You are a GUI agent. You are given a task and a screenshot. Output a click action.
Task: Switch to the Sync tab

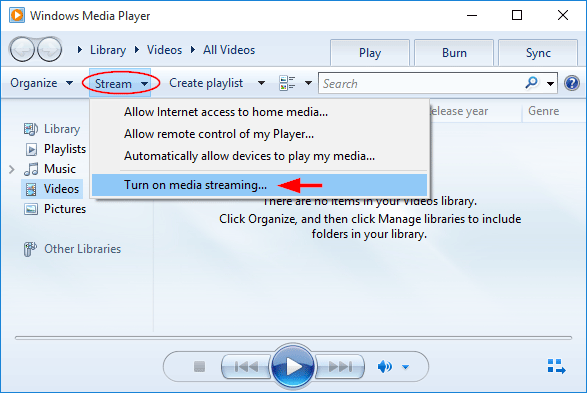(538, 53)
